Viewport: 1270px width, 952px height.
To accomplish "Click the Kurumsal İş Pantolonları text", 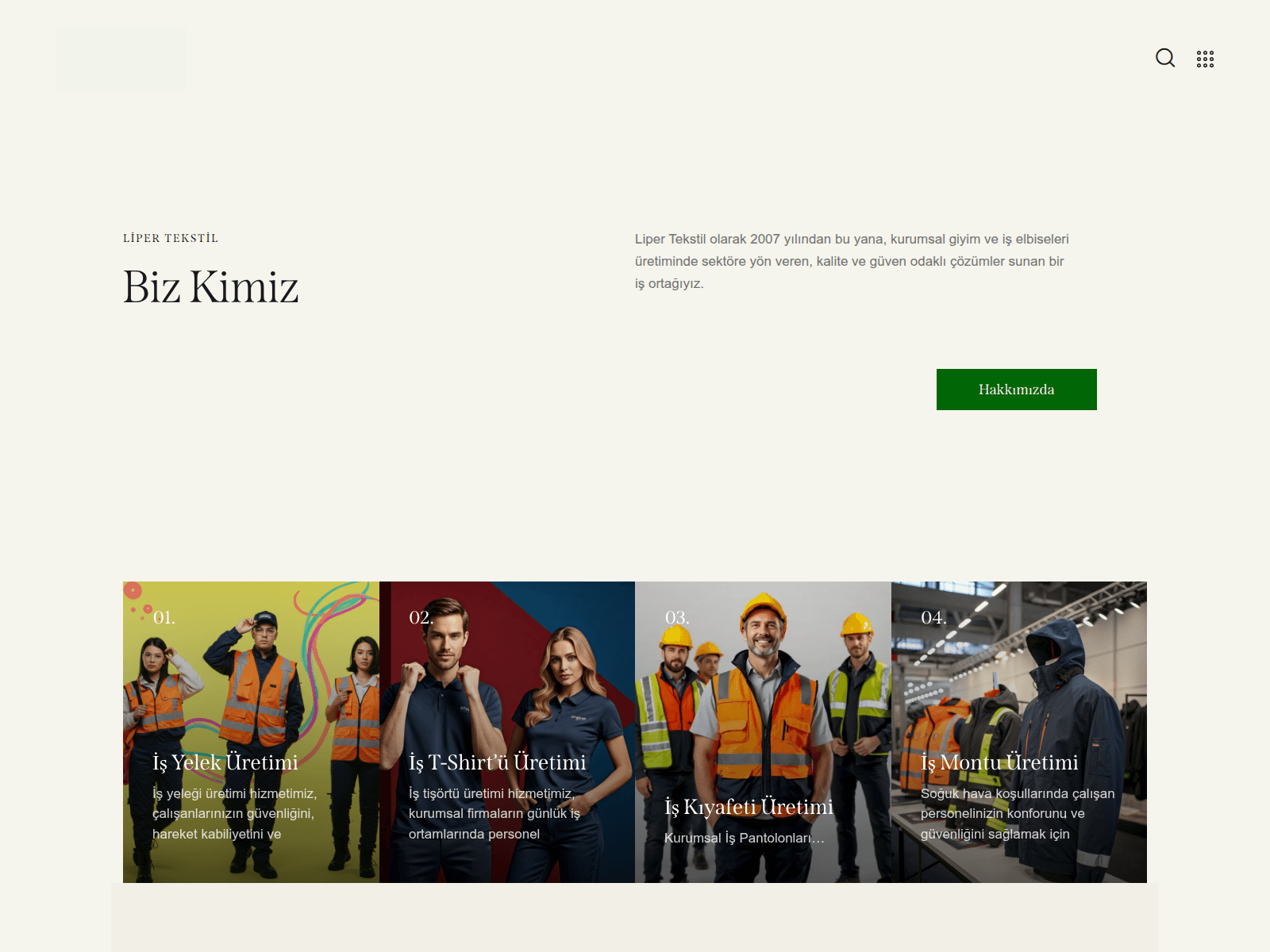I will tap(745, 839).
